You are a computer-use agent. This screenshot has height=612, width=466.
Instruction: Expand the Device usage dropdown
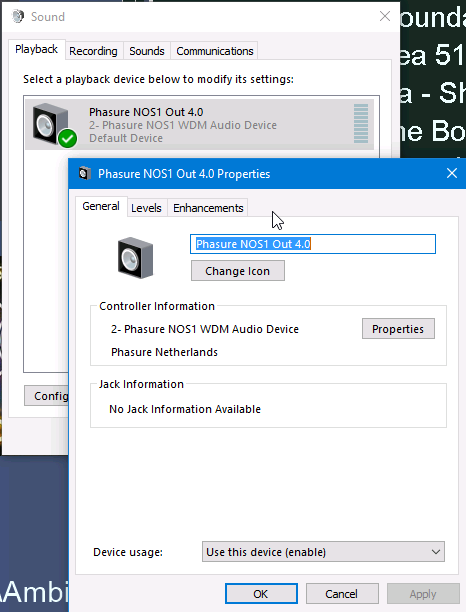[323, 552]
